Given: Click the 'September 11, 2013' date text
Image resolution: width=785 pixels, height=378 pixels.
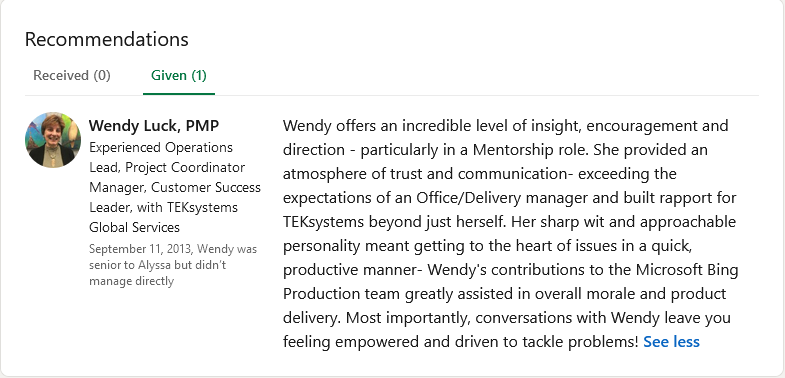Looking at the screenshot, I should tap(142, 249).
